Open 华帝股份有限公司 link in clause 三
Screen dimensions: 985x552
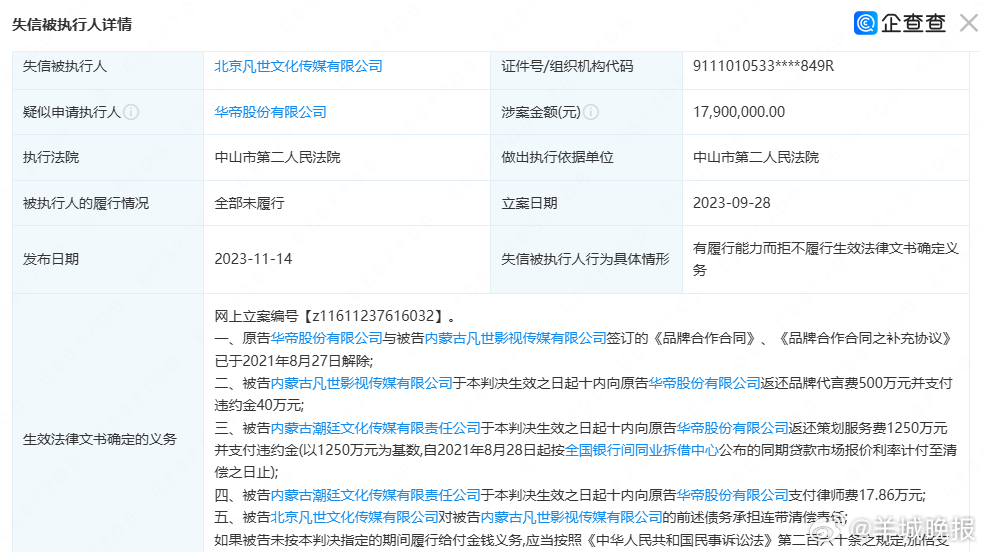tap(732, 428)
